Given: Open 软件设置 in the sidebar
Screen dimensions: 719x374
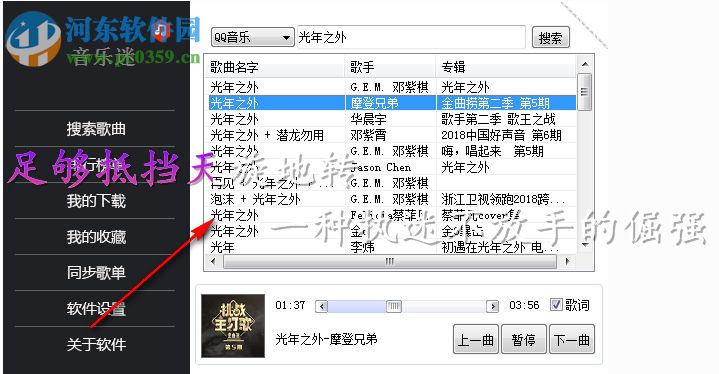Looking at the screenshot, I should coord(96,308).
